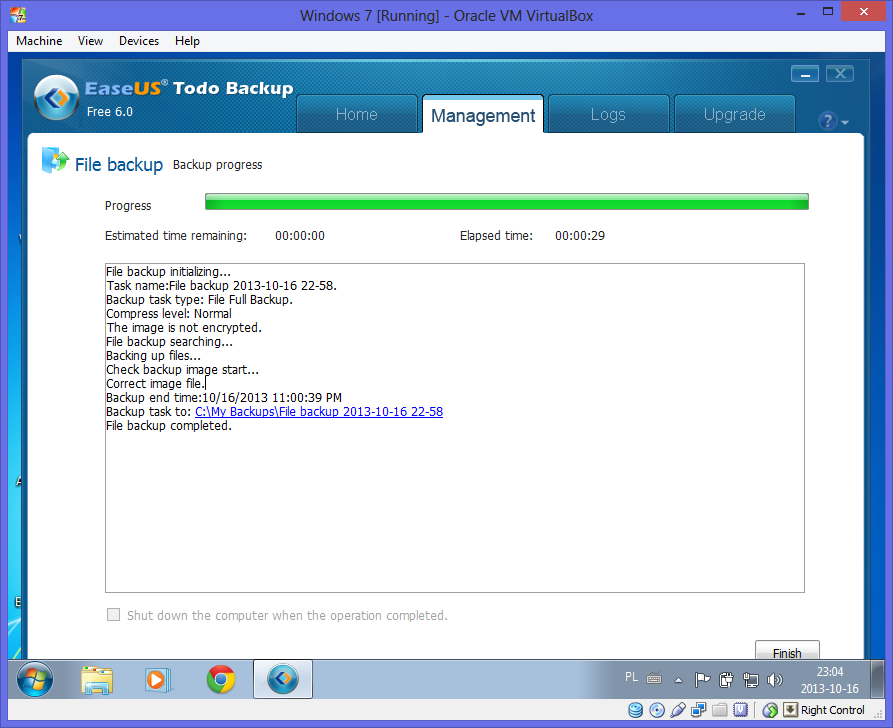Open VirtualBox Machine menu
This screenshot has width=893, height=728.
click(39, 41)
